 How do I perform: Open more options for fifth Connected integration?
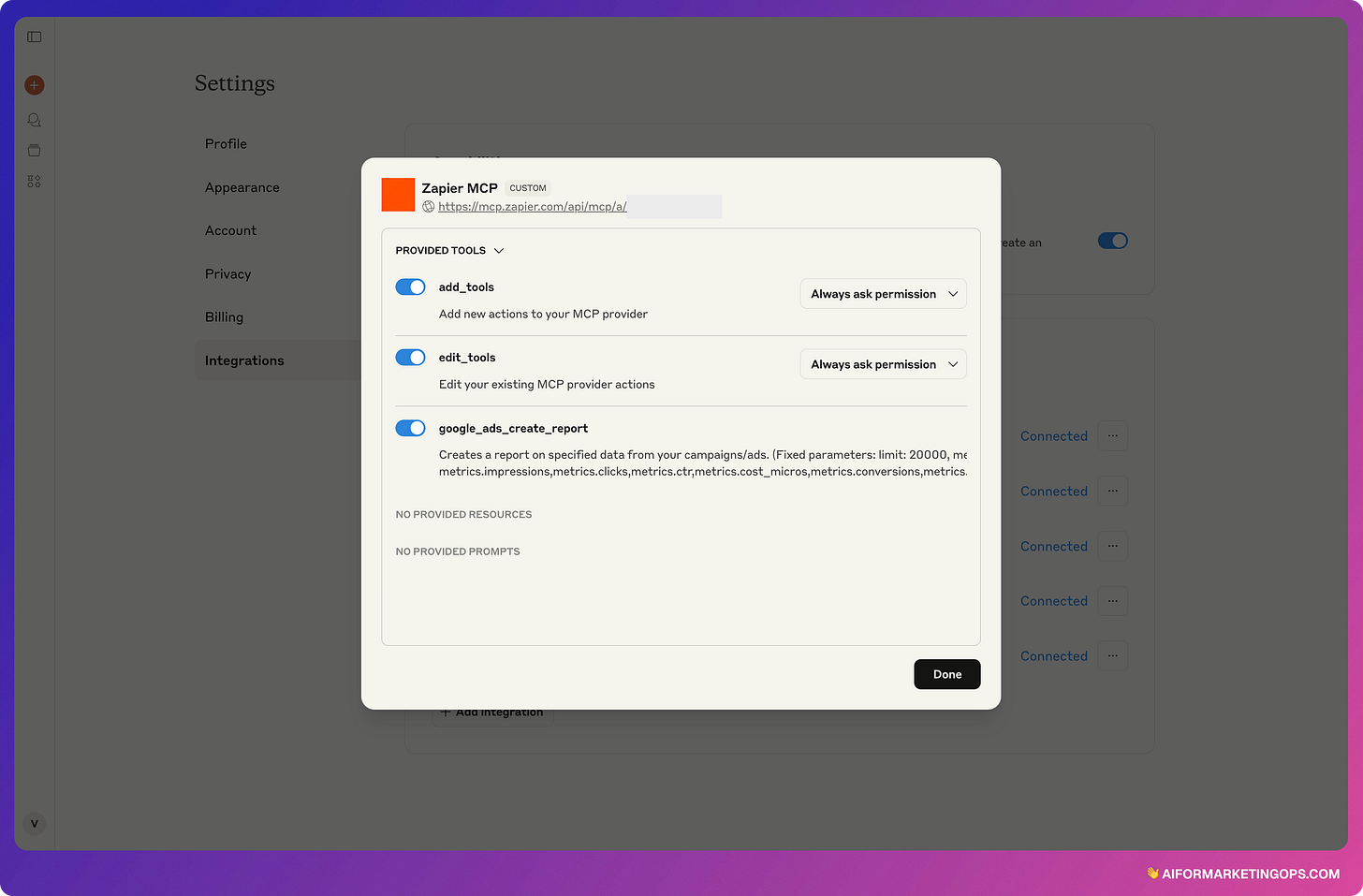click(1113, 656)
